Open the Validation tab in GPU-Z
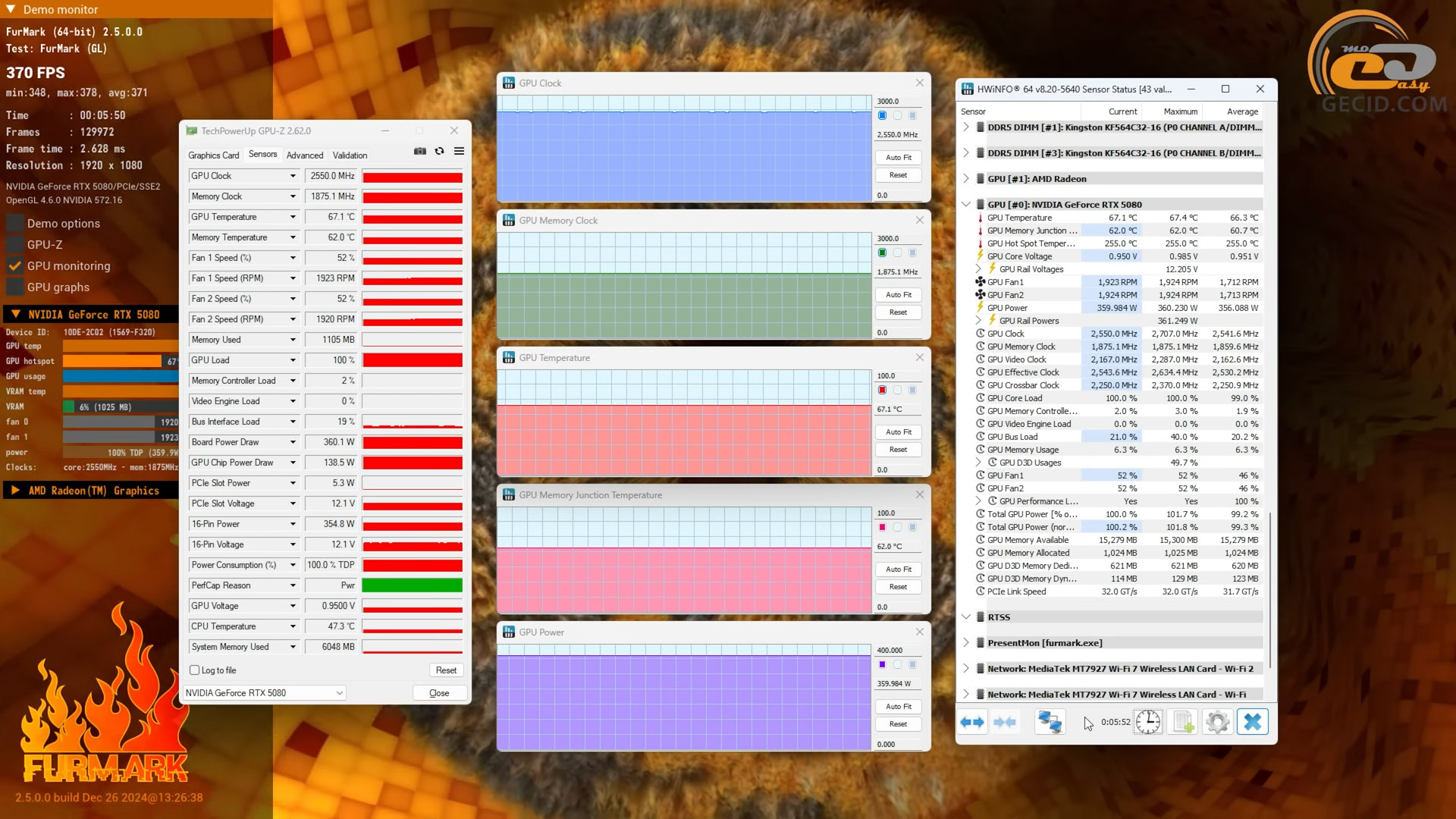The width and height of the screenshot is (1456, 819). 350,155
